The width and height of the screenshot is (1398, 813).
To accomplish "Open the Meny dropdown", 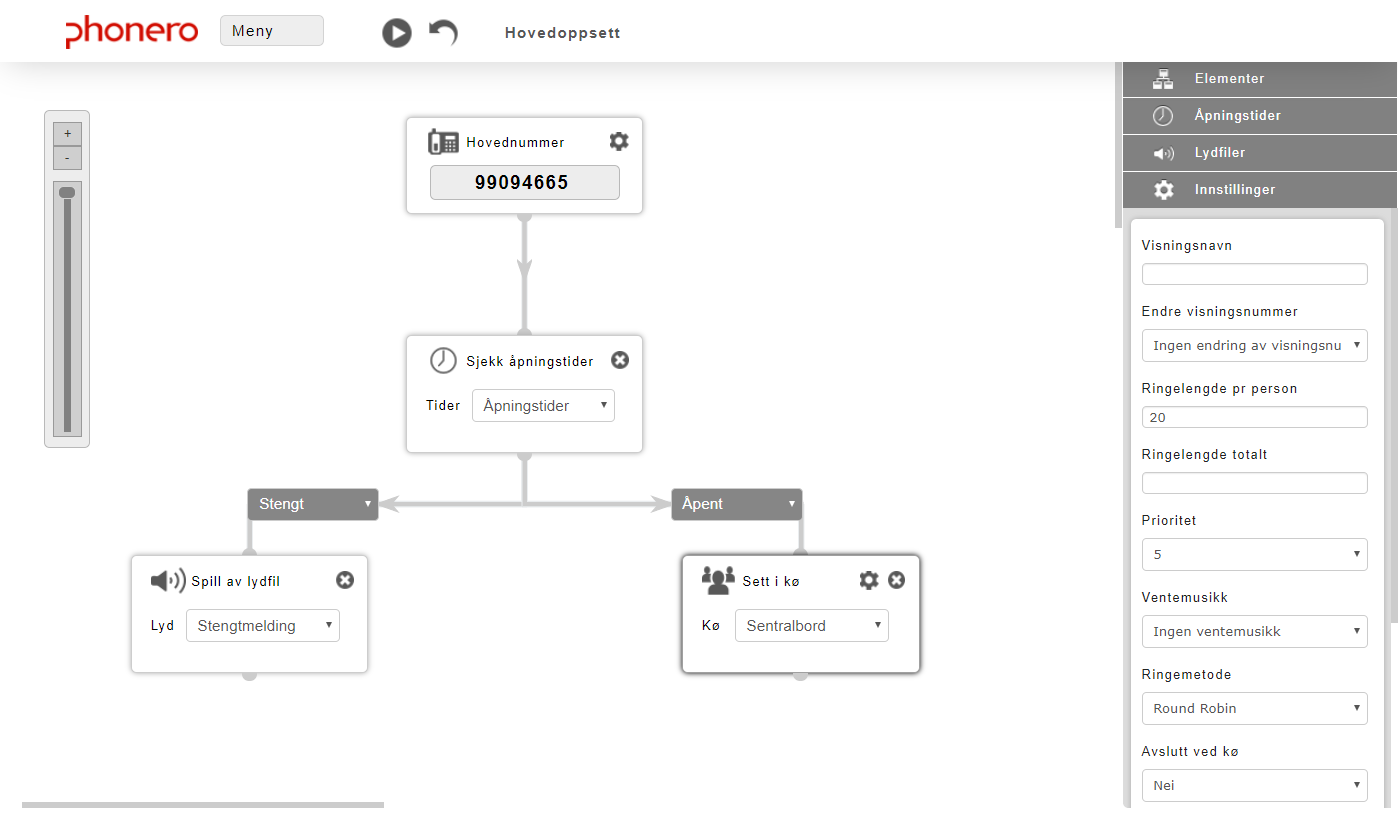I will click(x=272, y=31).
